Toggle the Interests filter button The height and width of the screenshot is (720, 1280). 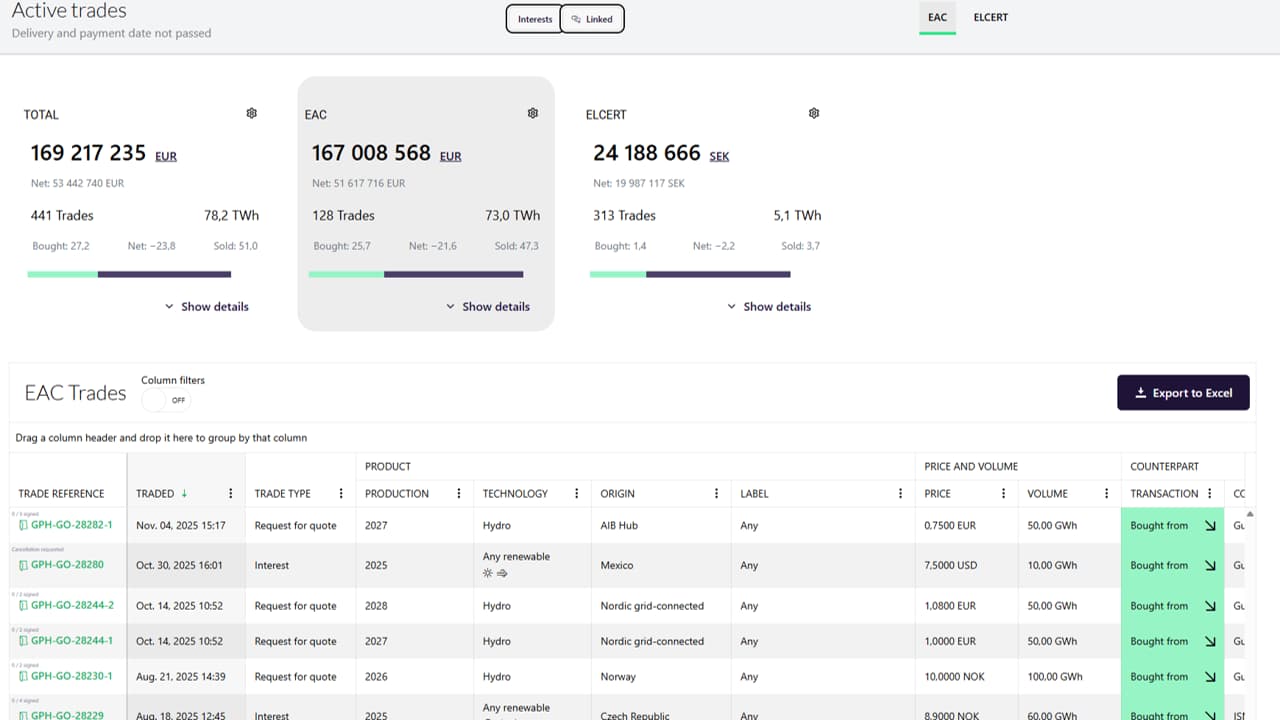(x=534, y=19)
